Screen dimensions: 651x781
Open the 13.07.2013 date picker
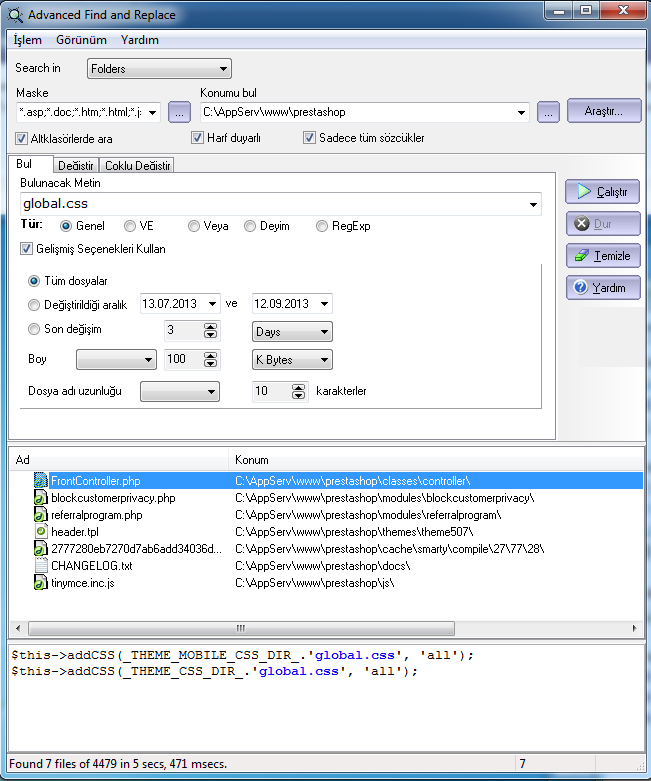[x=213, y=304]
